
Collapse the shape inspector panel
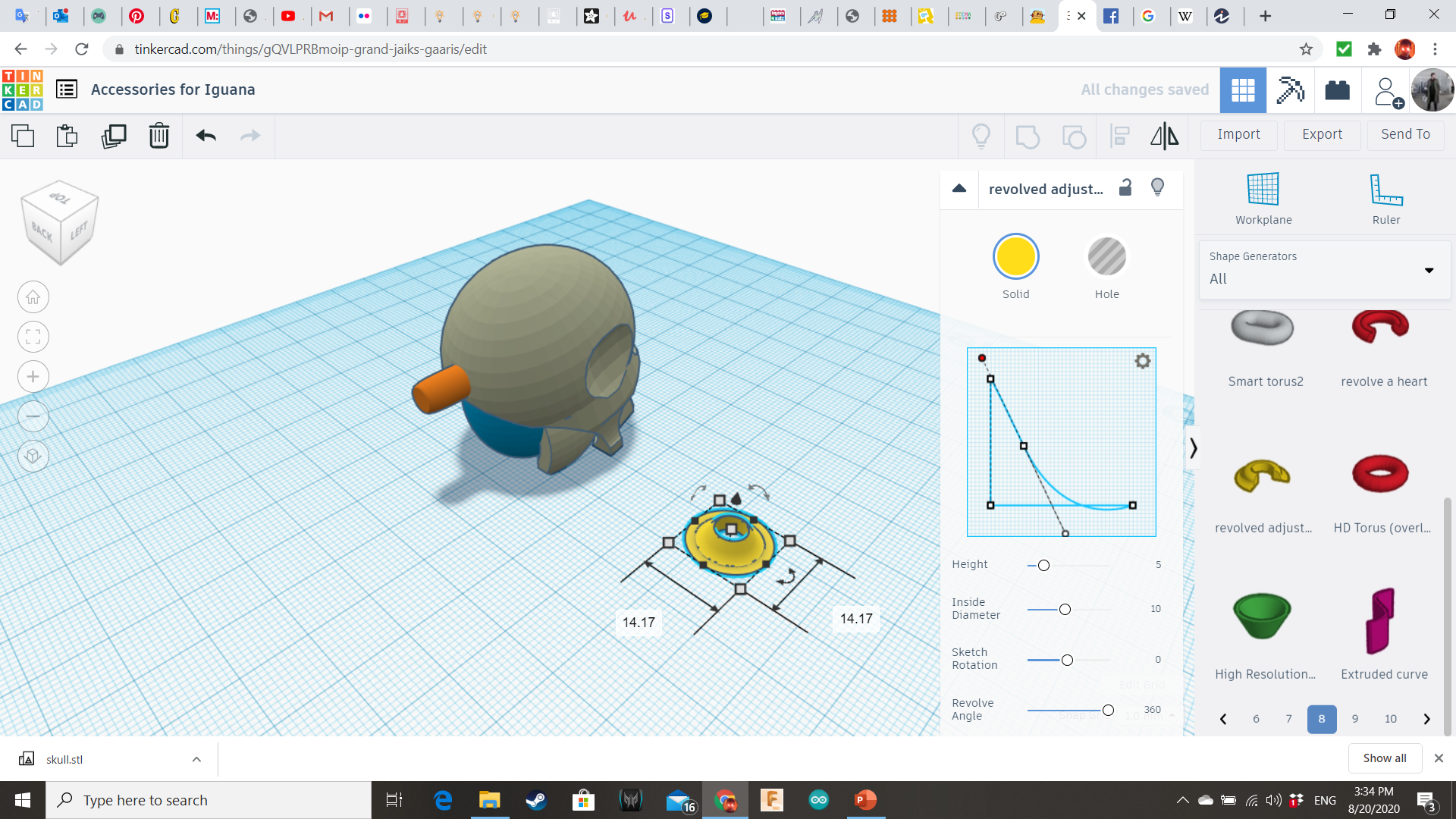[x=959, y=188]
